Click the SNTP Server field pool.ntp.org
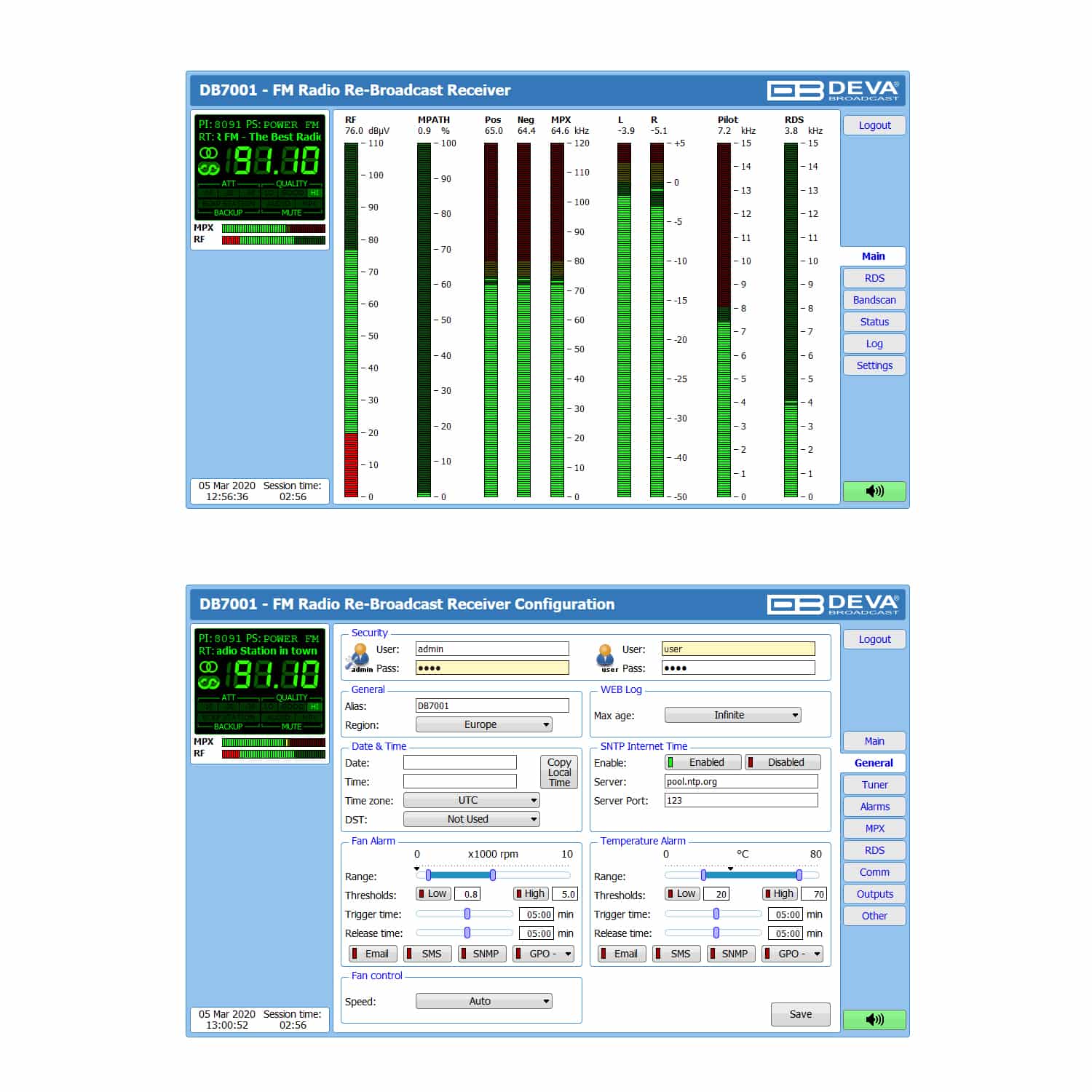The width and height of the screenshot is (1092, 1092). point(741,781)
